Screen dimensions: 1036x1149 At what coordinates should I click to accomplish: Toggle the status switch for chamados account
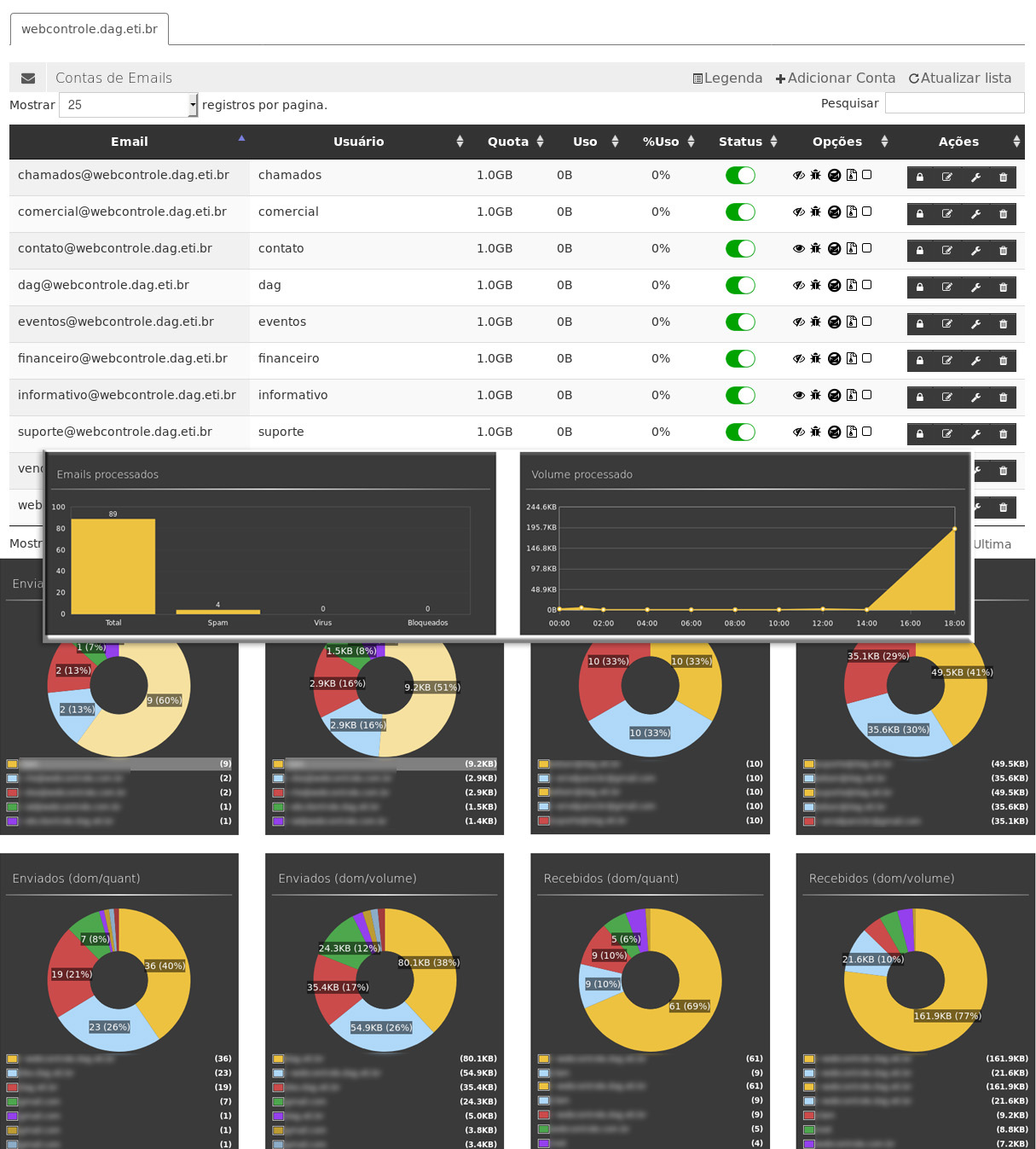(740, 176)
